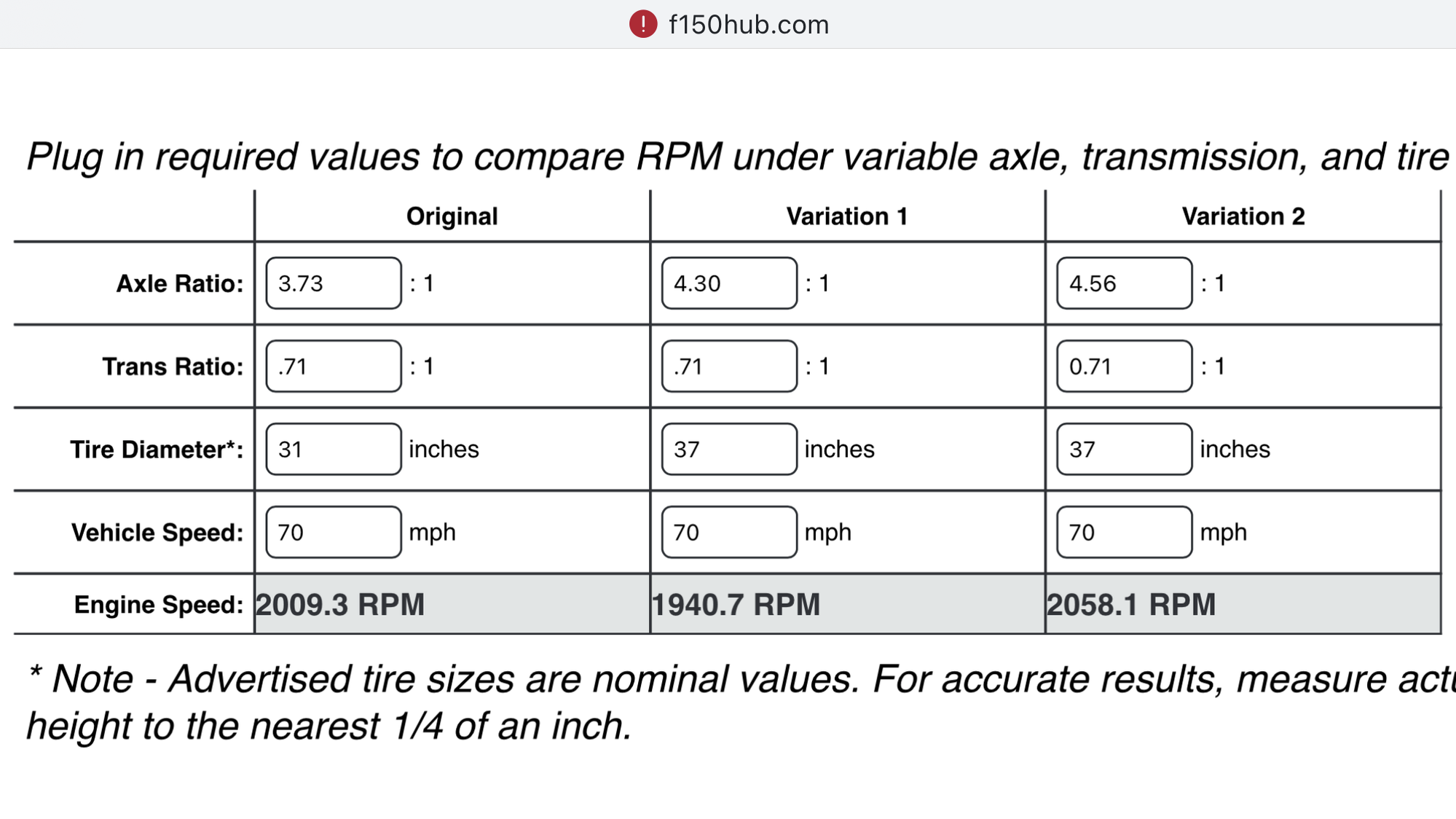Edit Variation 1 Tire Diameter field
The width and height of the screenshot is (1456, 819).
coord(729,450)
